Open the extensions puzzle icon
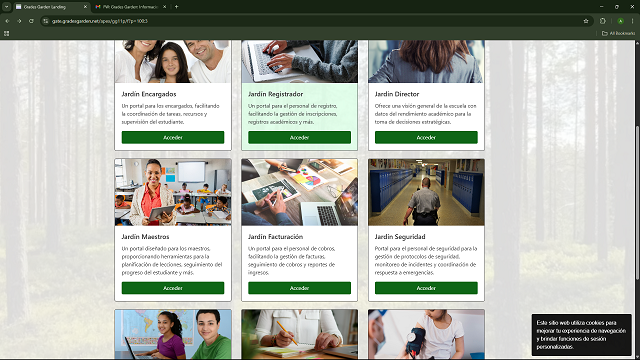This screenshot has width=640, height=360. coord(603,21)
